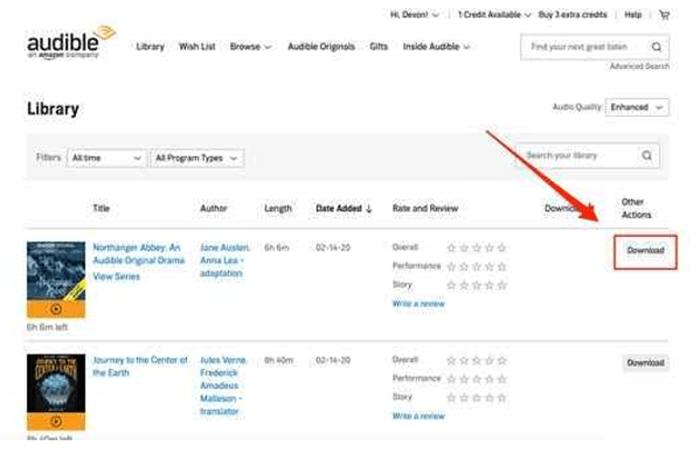Viewport: 700px width, 460px height.
Task: Change Audio Quality Enhanced dropdown
Action: pyautogui.click(x=637, y=107)
